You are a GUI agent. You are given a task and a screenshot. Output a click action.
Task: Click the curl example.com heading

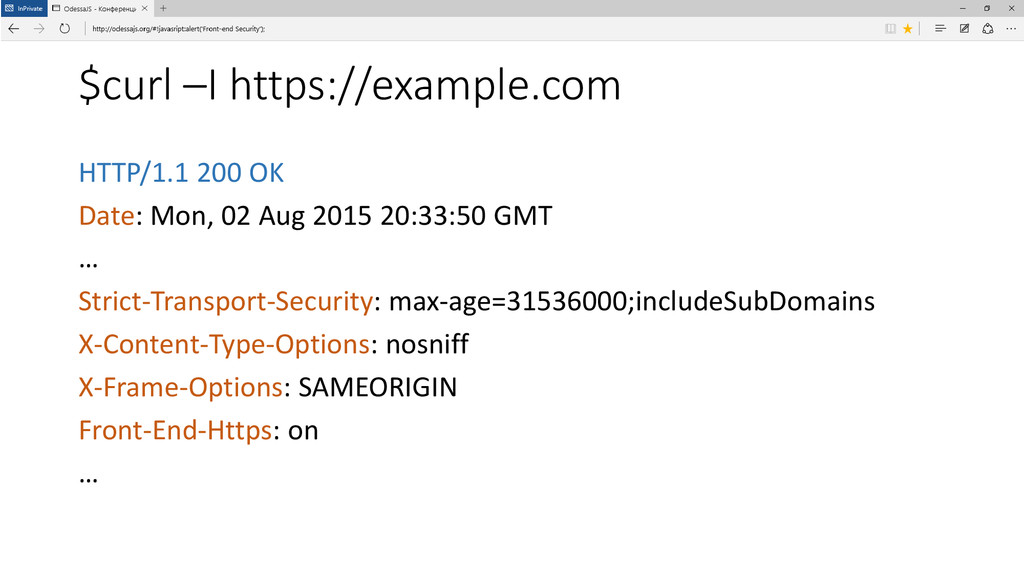tap(349, 85)
